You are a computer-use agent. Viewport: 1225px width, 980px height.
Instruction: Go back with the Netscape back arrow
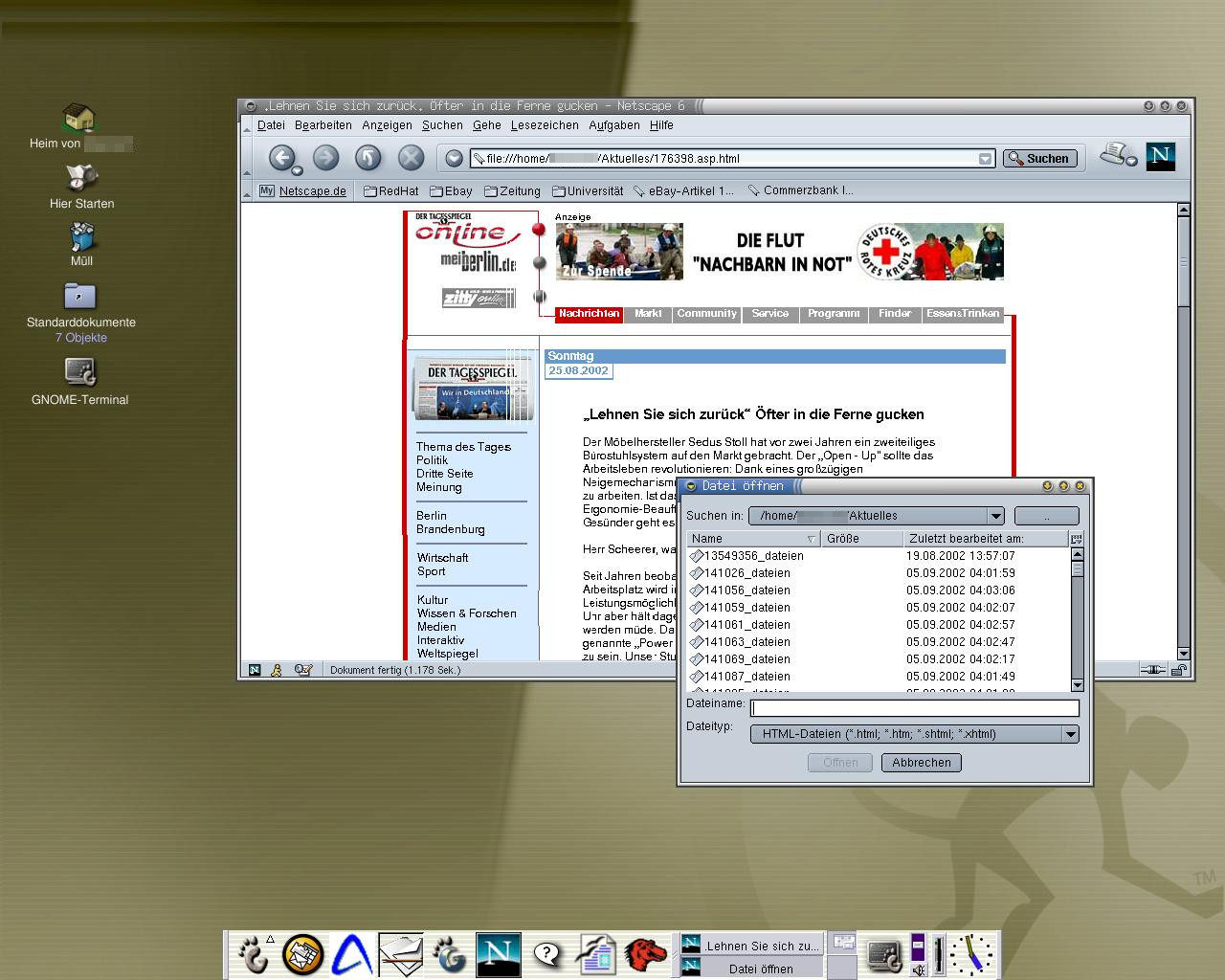[x=282, y=157]
